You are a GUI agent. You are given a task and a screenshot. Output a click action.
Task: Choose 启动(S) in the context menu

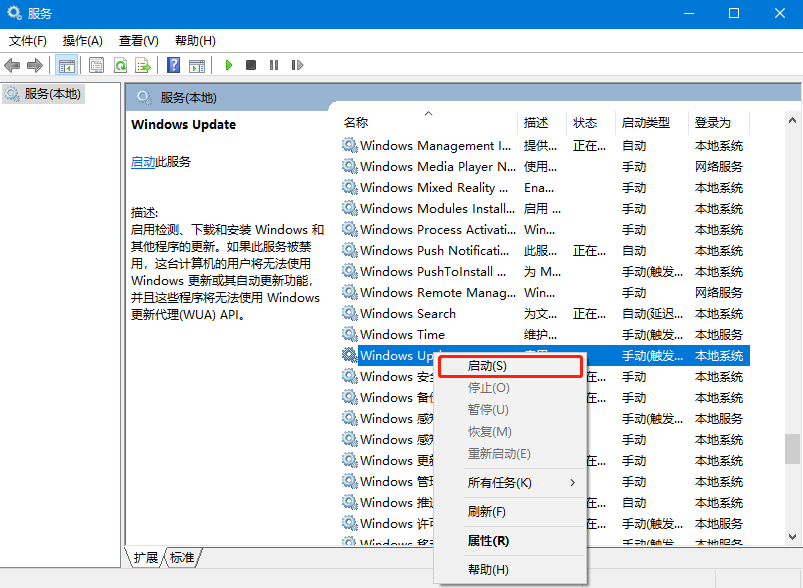[x=511, y=366]
